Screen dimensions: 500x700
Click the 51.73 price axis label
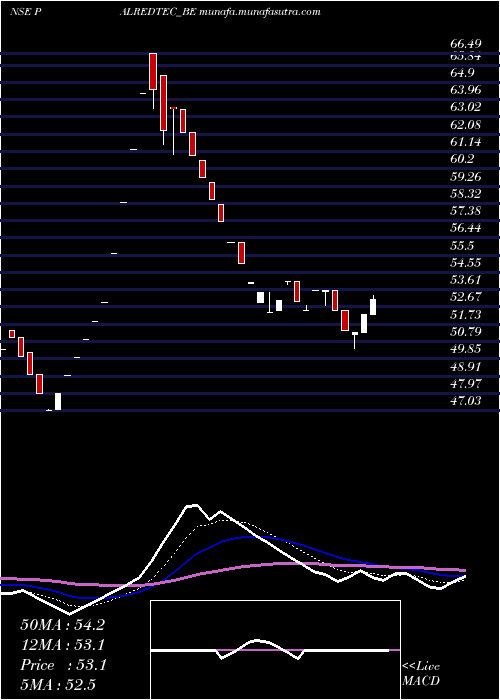[x=466, y=315]
